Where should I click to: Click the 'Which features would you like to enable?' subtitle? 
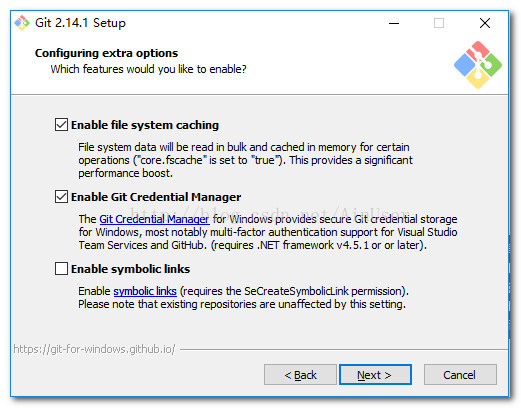coord(149,69)
